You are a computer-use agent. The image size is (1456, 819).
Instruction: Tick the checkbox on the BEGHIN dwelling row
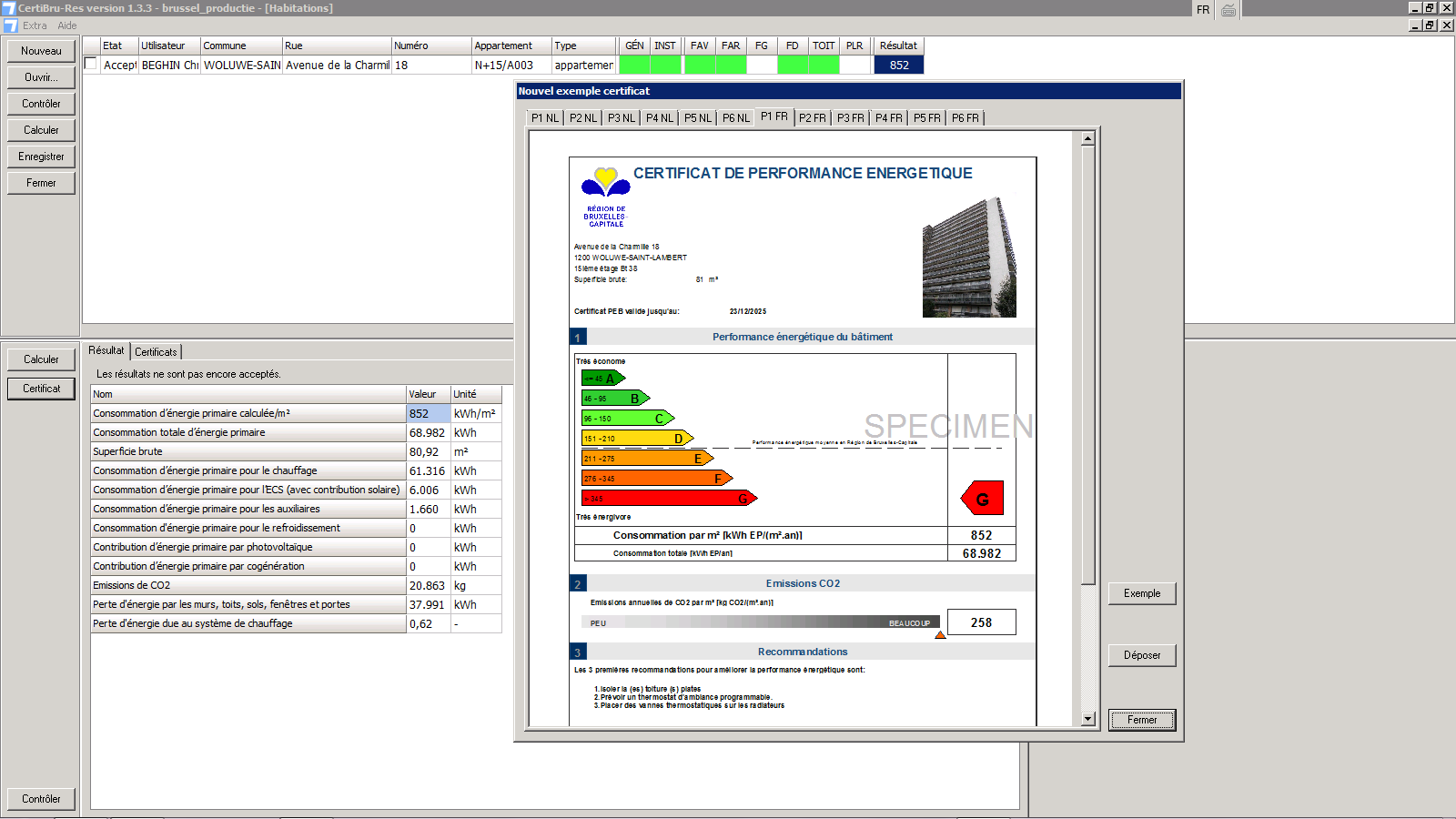[x=91, y=64]
